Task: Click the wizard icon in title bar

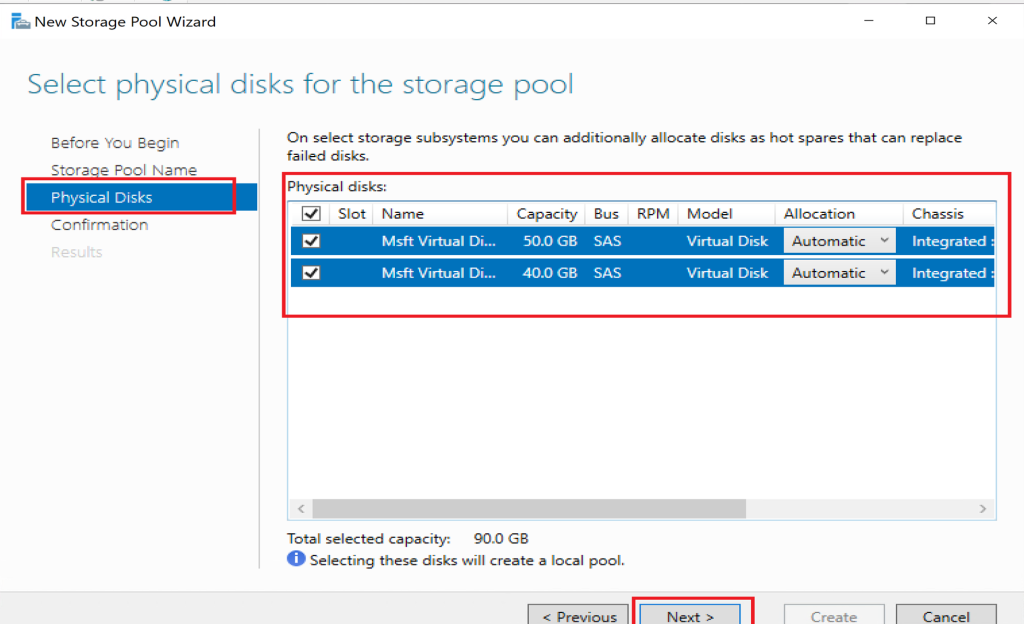Action: pos(19,21)
